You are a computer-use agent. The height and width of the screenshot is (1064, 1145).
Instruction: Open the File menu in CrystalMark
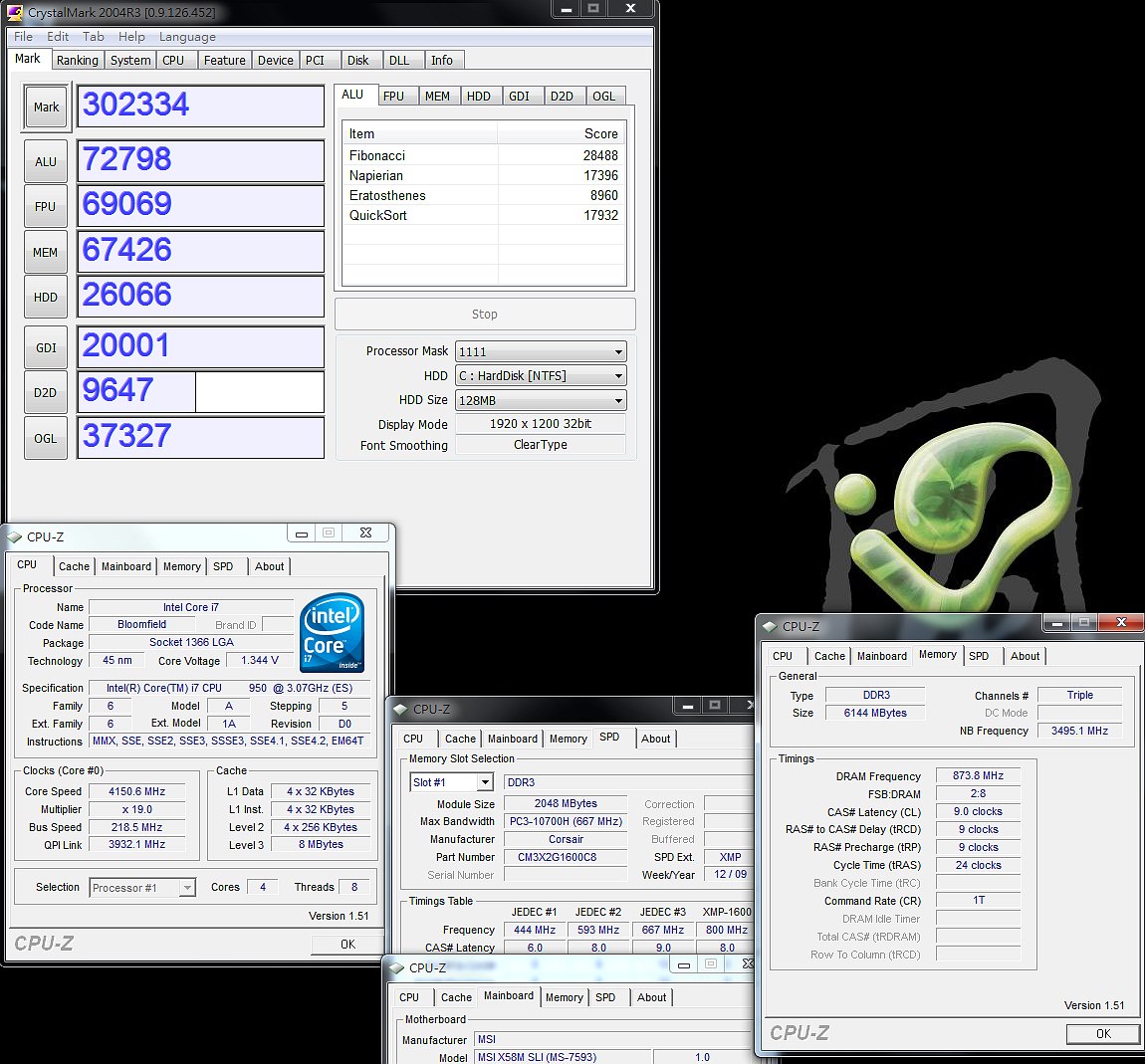[23, 37]
